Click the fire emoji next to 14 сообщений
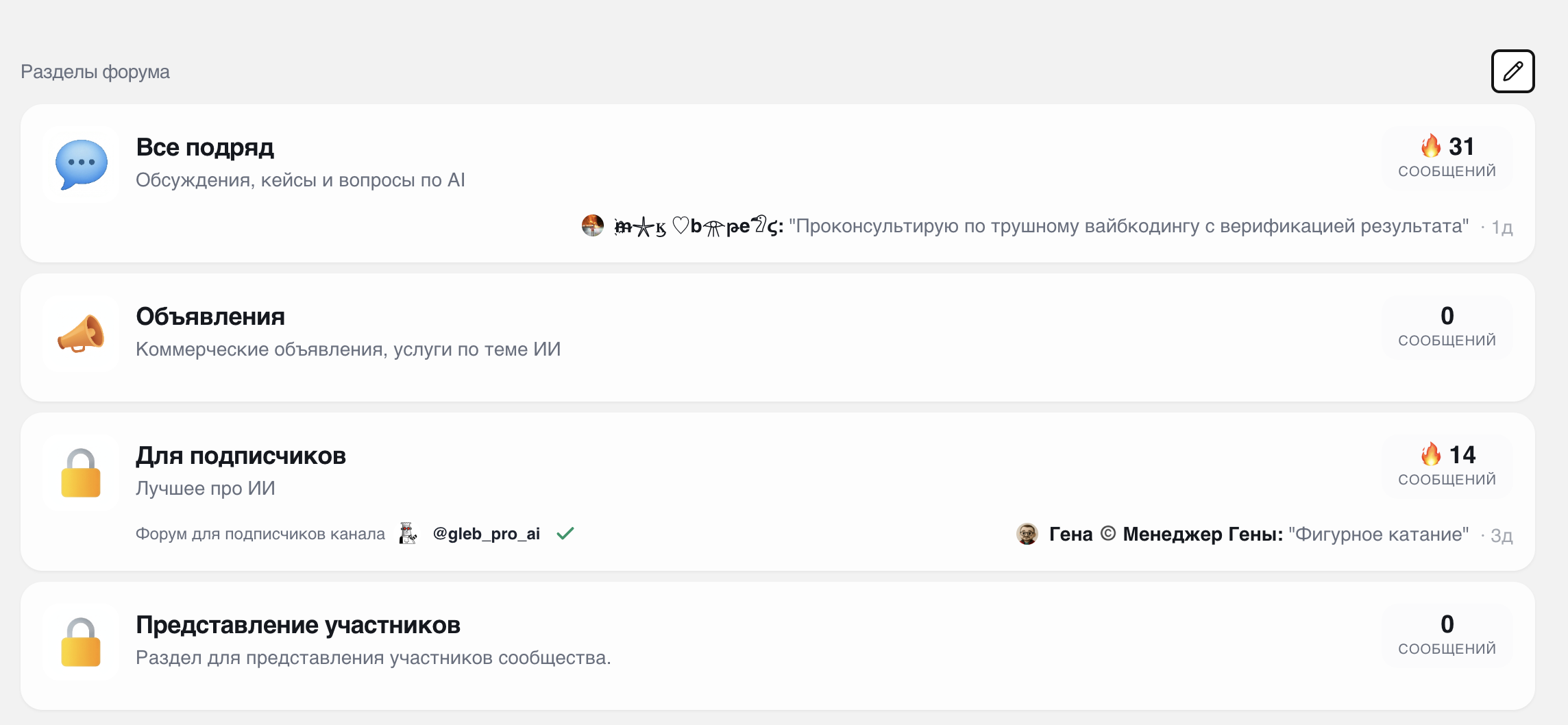Viewport: 1568px width, 725px height. 1430,454
